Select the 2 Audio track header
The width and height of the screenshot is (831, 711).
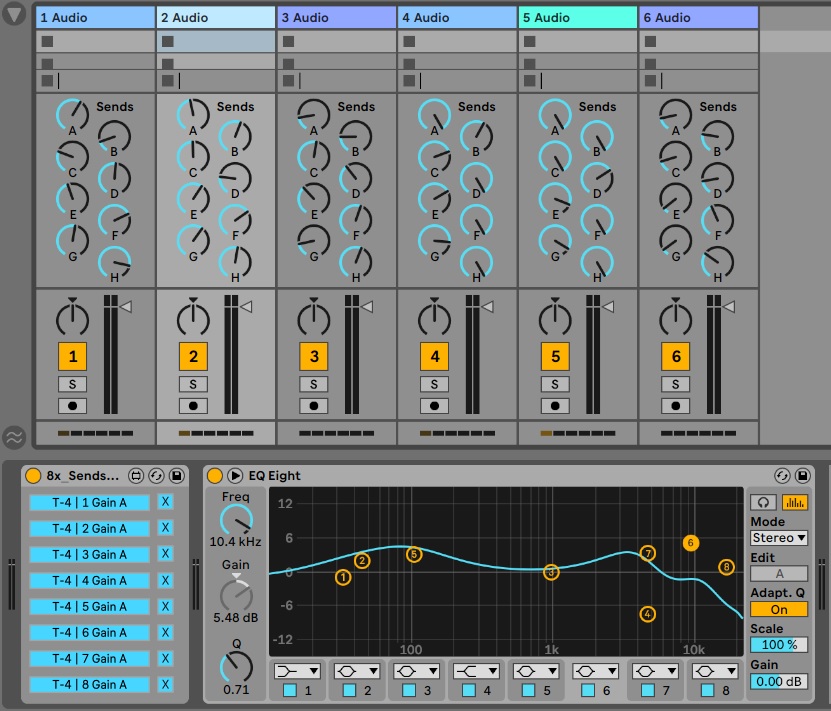(215, 17)
